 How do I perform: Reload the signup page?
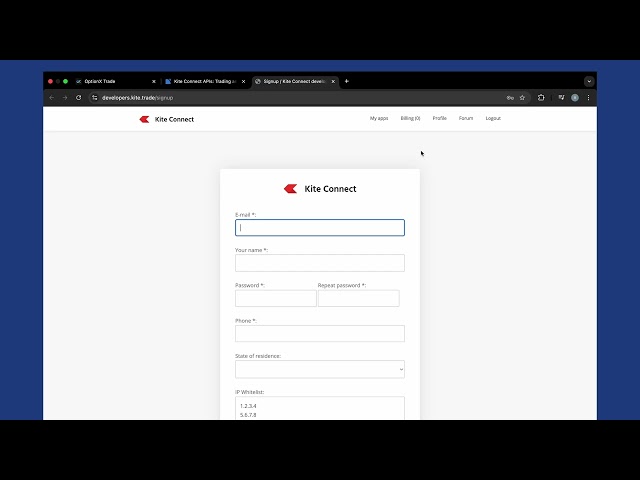point(79,98)
